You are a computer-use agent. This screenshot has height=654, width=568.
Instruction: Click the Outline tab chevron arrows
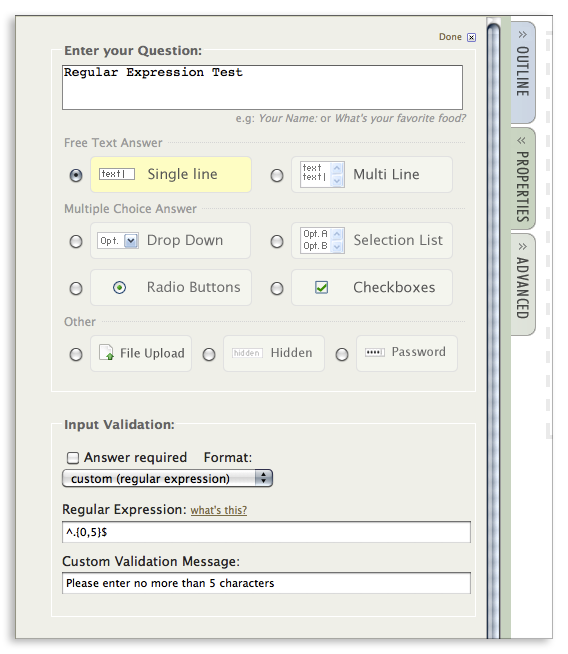(x=523, y=35)
